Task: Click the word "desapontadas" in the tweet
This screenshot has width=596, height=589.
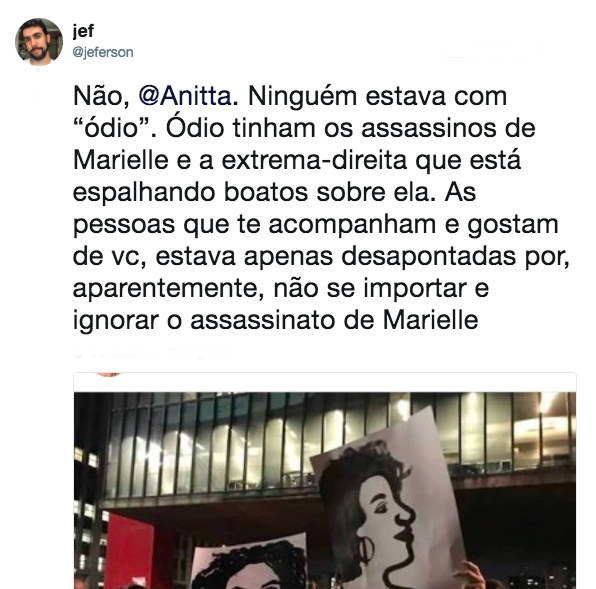Action: pos(428,256)
